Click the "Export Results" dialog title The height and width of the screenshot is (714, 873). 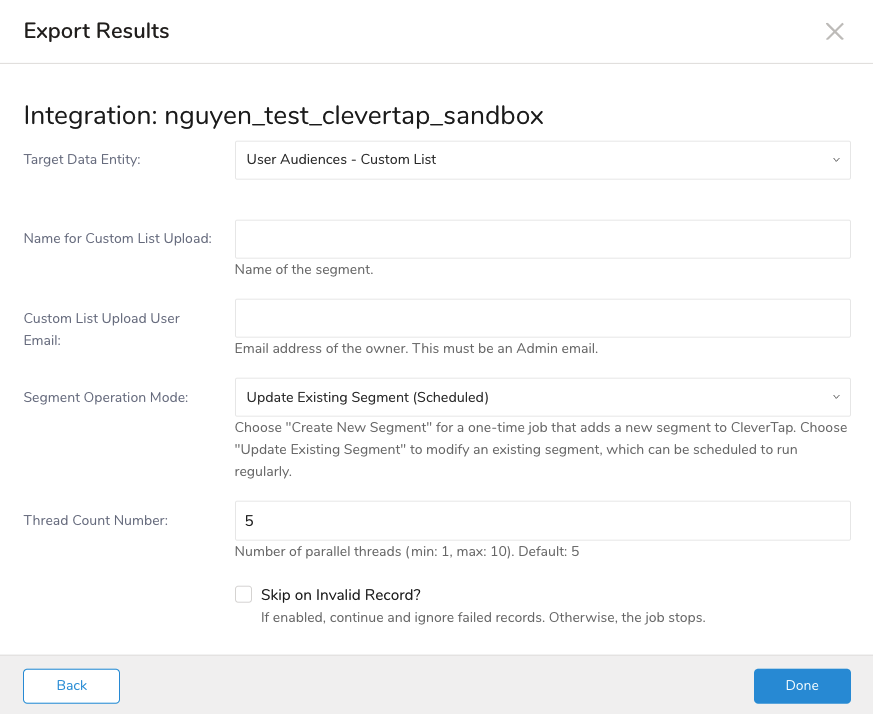pos(97,31)
